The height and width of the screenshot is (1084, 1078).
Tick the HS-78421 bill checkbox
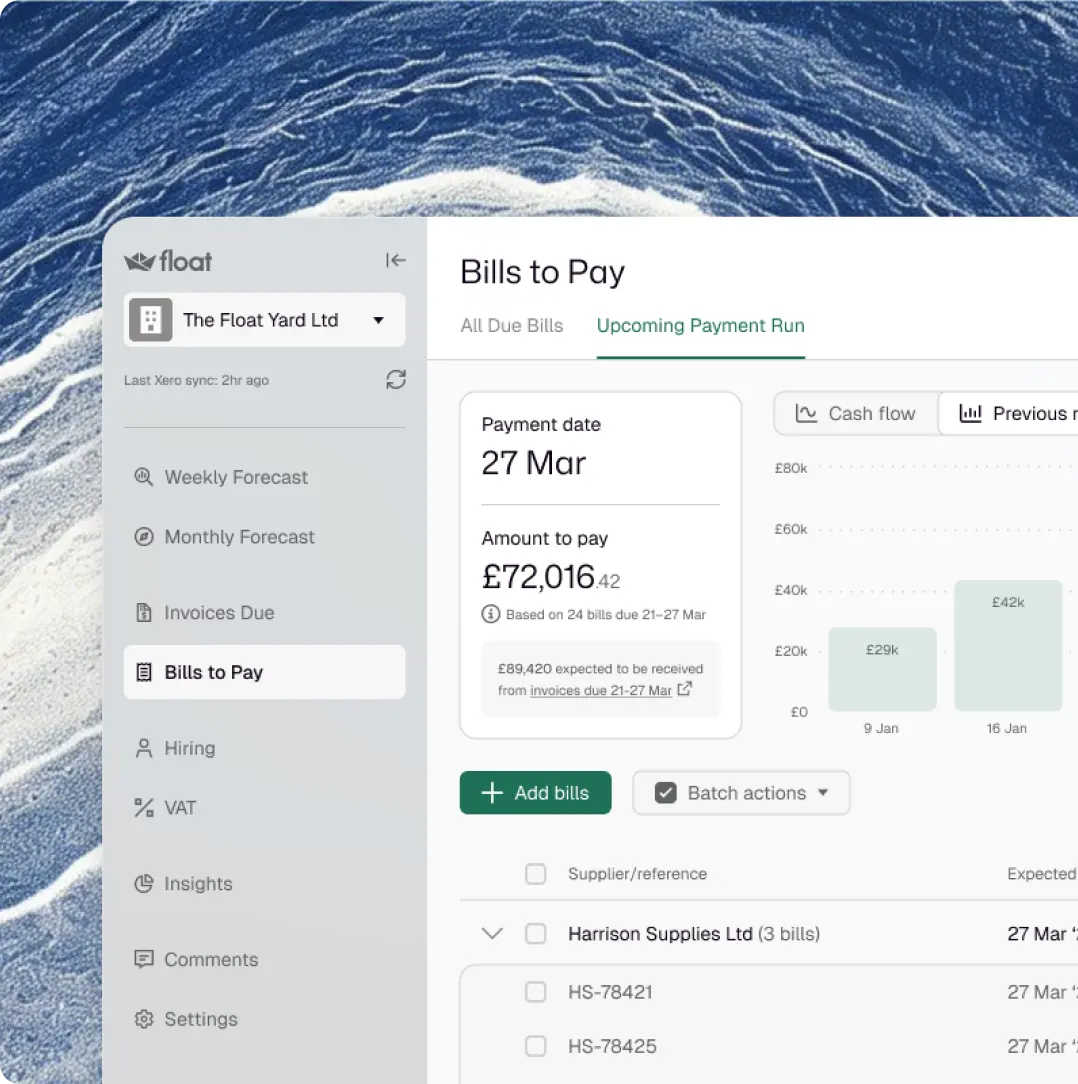535,992
